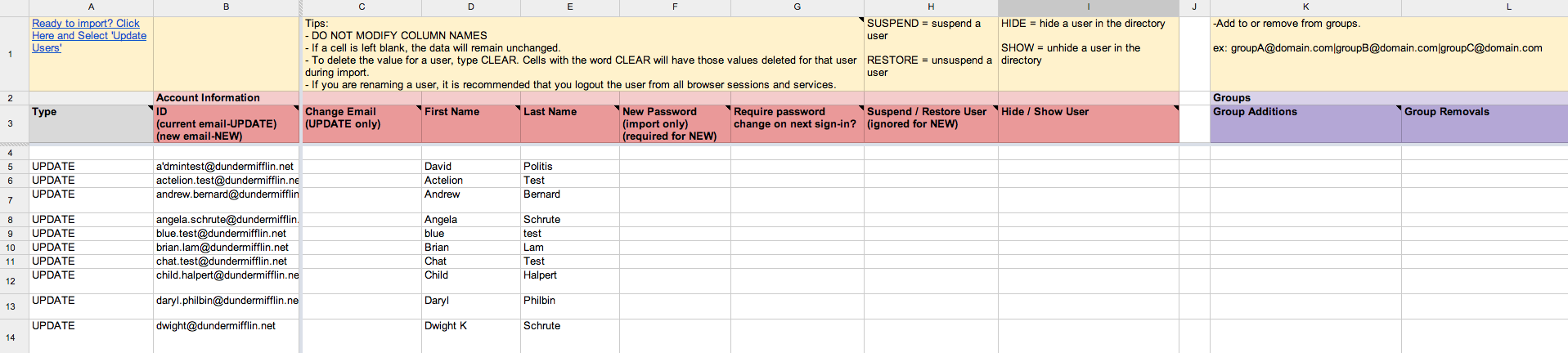This screenshot has height=353, width=1568.
Task: Select the 'Change Email (UPDATE only)' heading
Action: 362,124
